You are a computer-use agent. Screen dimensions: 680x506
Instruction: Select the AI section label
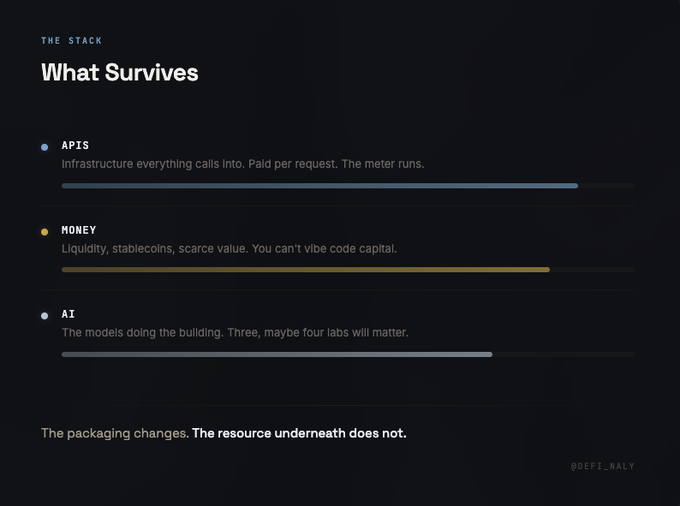[68, 314]
